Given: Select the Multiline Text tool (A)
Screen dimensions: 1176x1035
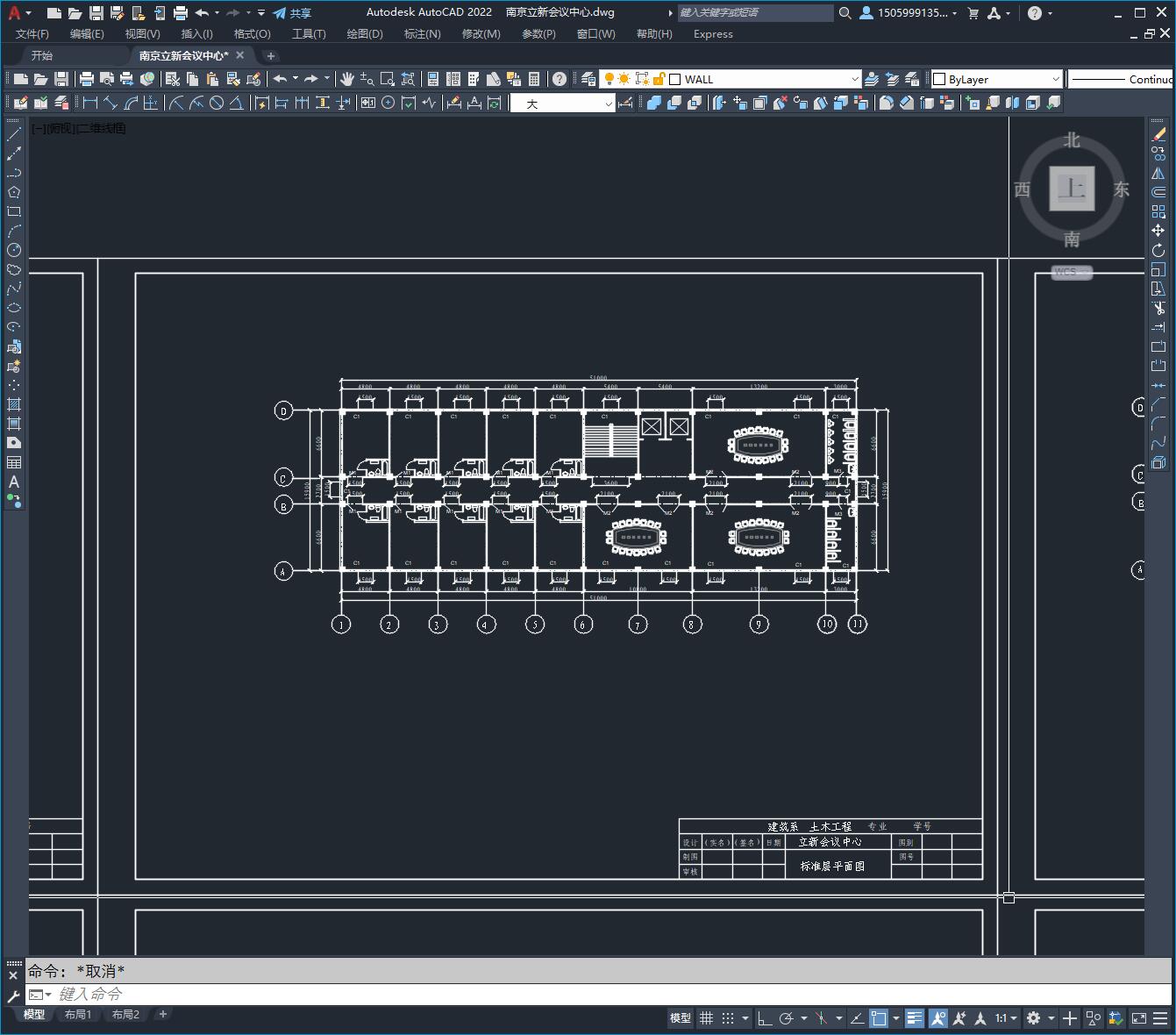Looking at the screenshot, I should point(14,482).
